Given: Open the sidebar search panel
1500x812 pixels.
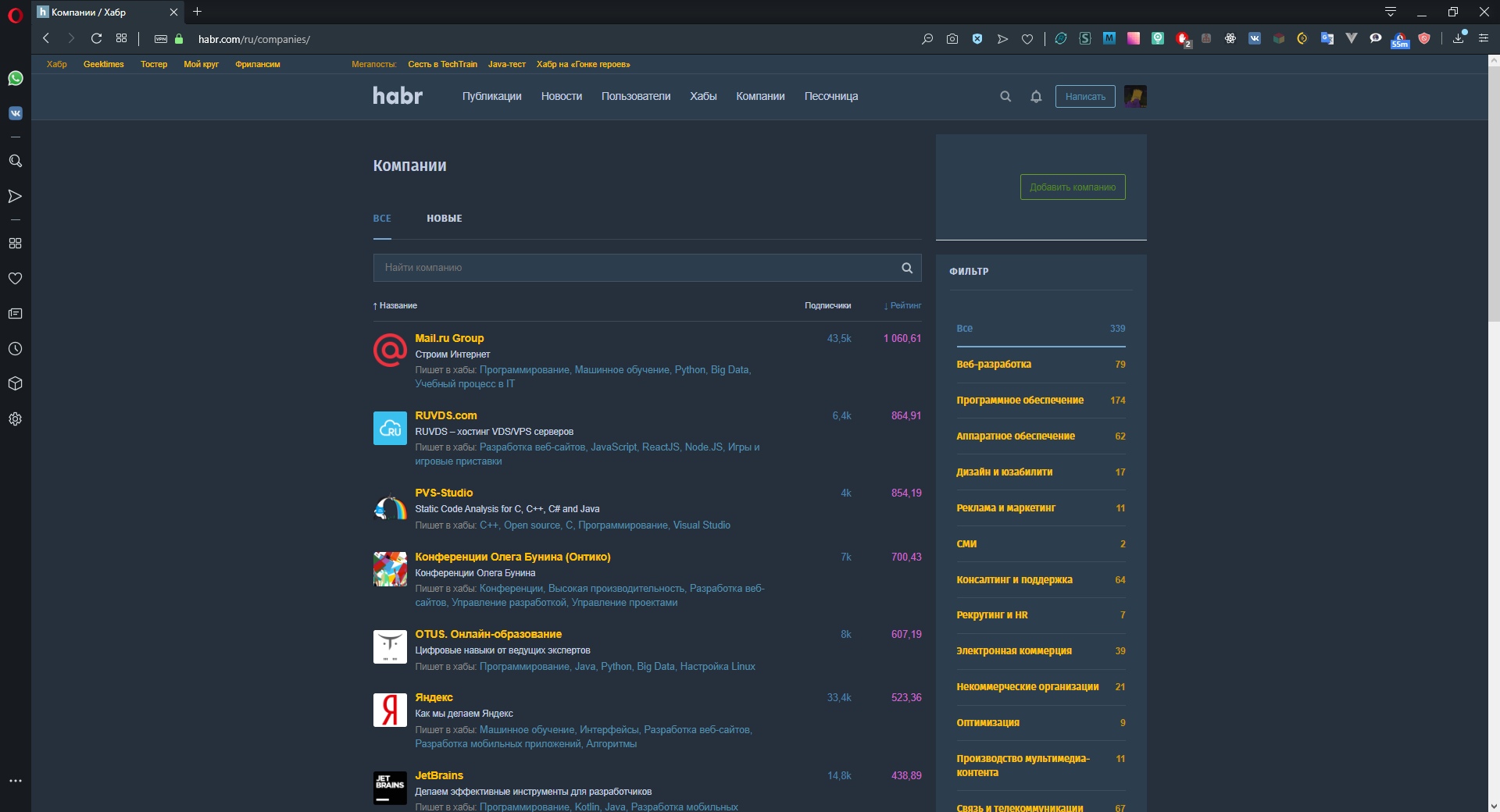Looking at the screenshot, I should coord(15,161).
